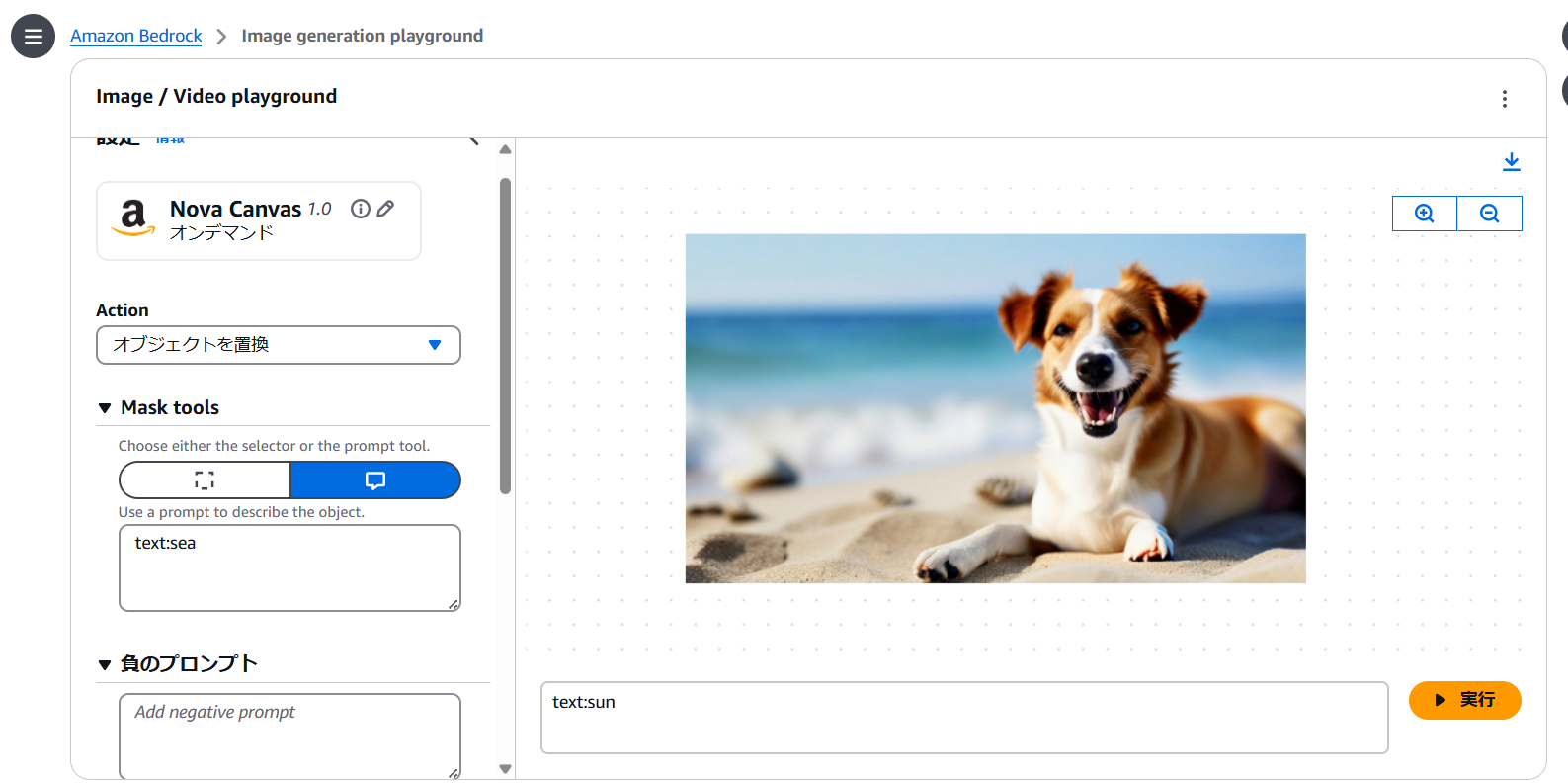Switch to the prompt mask tool
The width and height of the screenshot is (1568, 783).
(375, 480)
